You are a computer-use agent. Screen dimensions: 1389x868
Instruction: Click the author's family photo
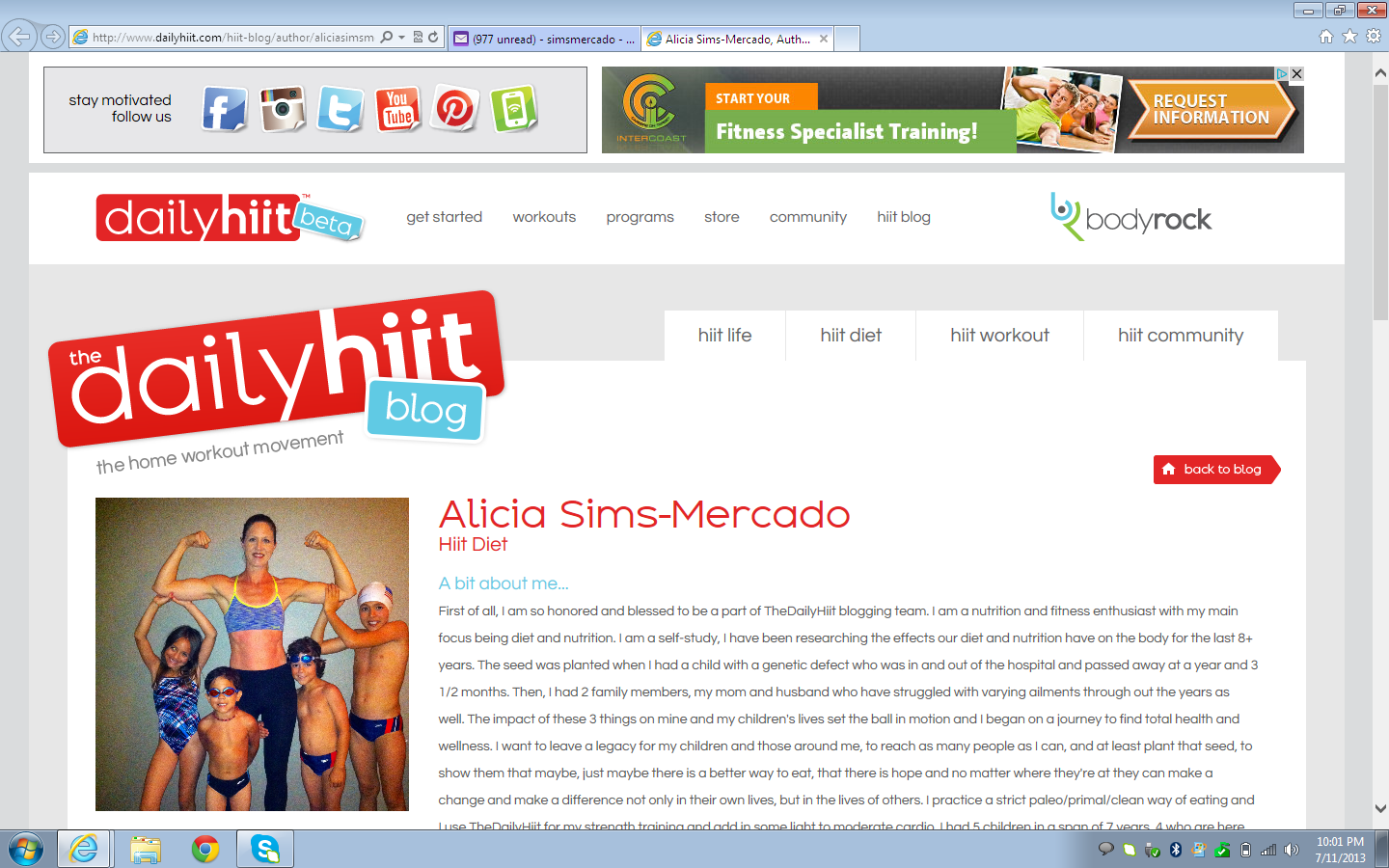(x=252, y=654)
